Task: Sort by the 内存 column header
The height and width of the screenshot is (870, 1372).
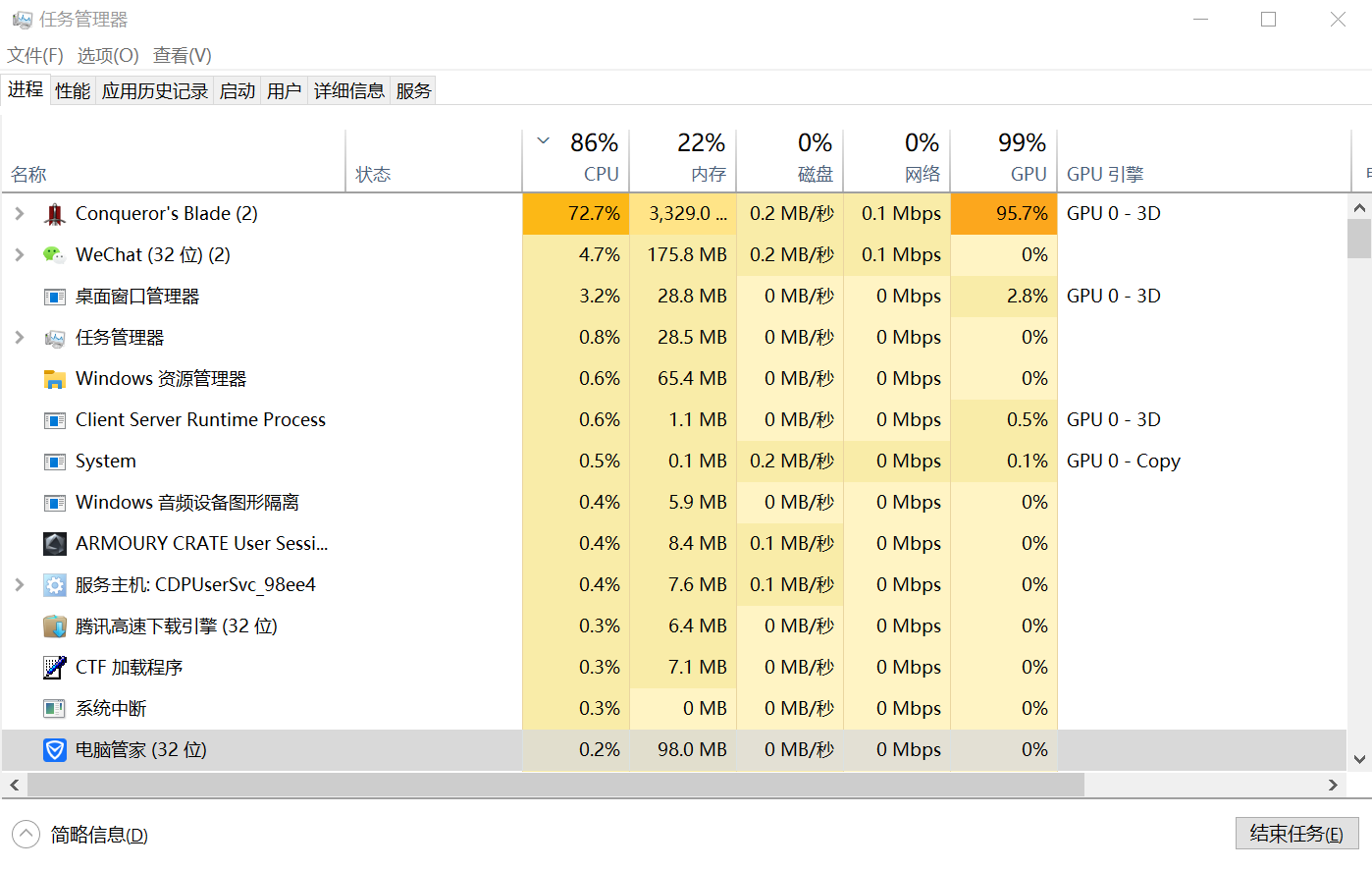Action: [682, 160]
